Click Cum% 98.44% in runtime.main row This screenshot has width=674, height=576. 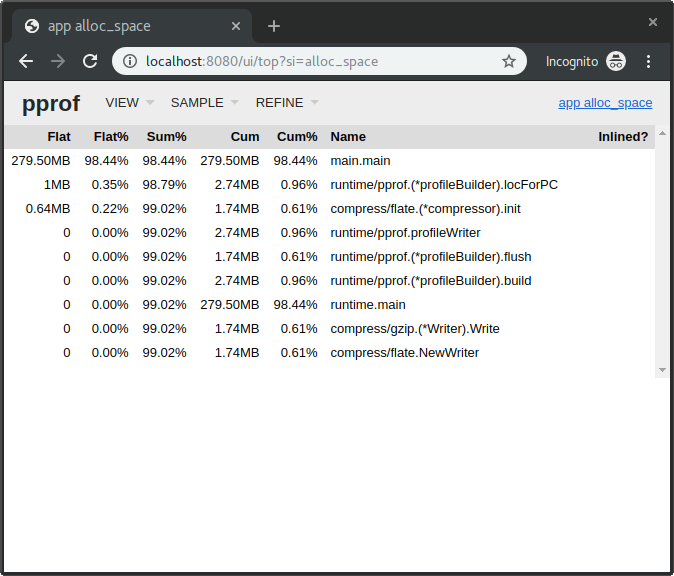(295, 305)
